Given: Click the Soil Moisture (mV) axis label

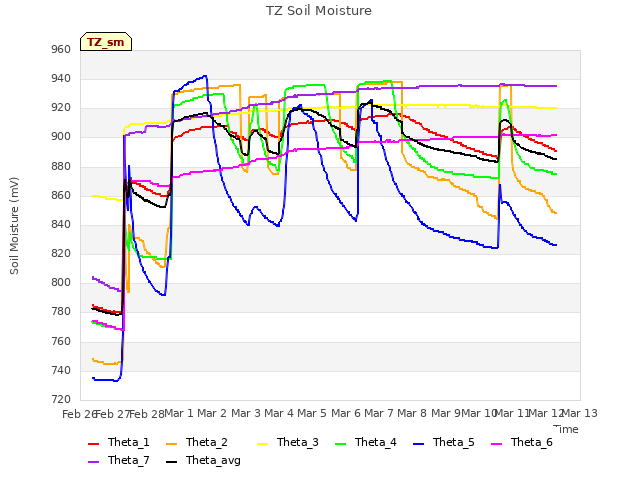Looking at the screenshot, I should pyautogui.click(x=15, y=225).
